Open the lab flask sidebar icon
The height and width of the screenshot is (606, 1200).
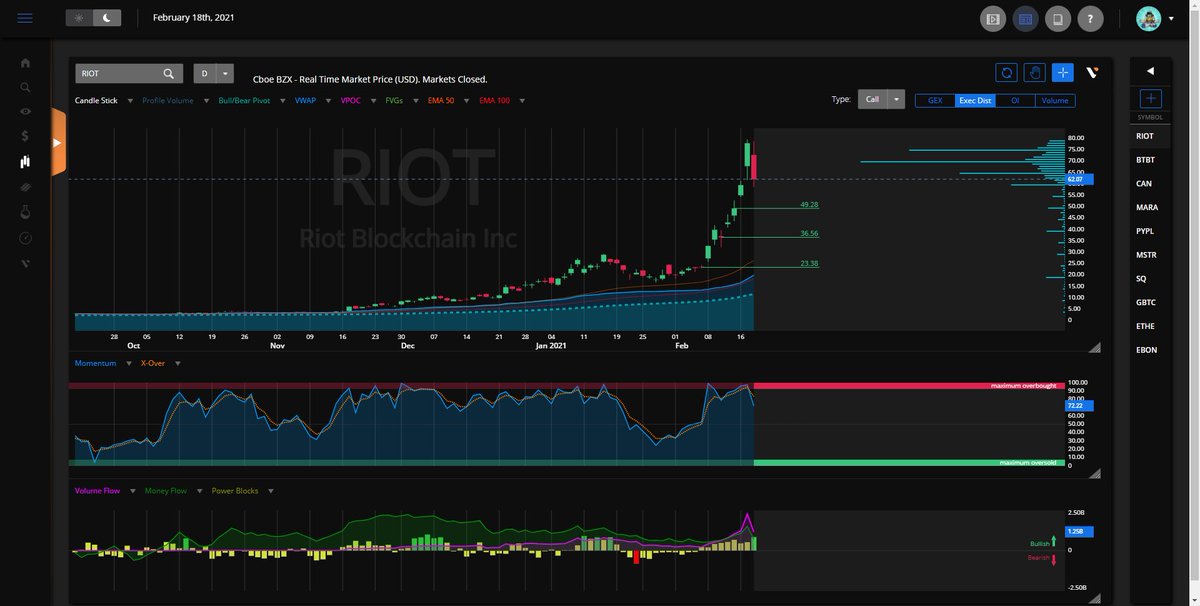pyautogui.click(x=25, y=212)
